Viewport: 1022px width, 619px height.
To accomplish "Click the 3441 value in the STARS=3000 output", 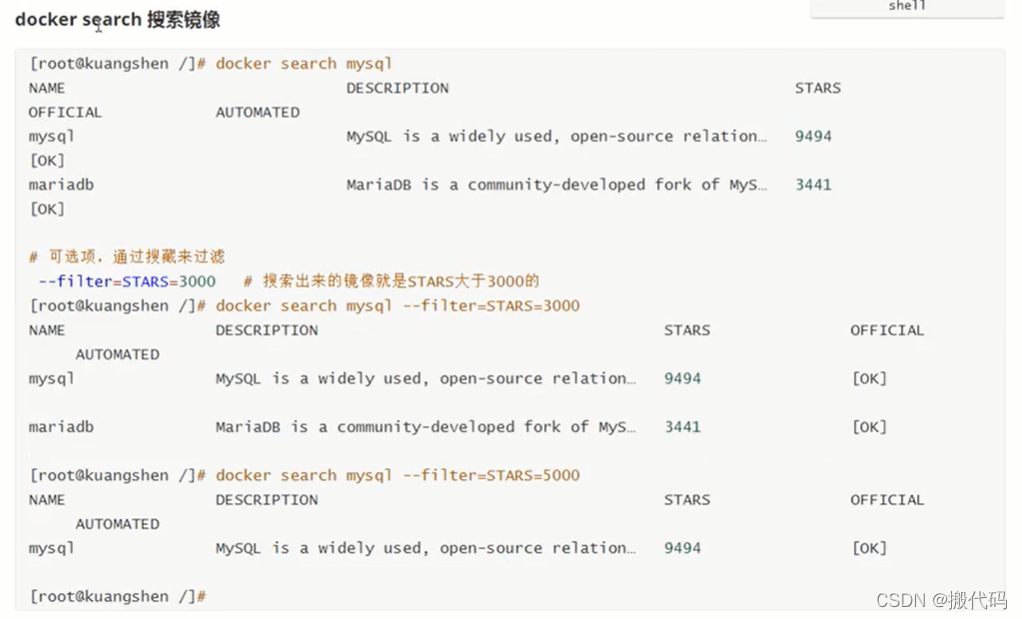I will [x=682, y=427].
